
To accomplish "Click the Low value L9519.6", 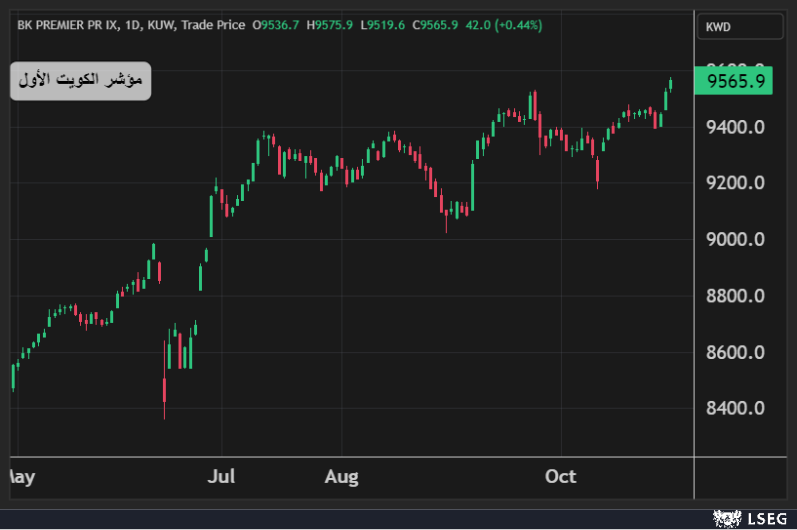I will (379, 24).
